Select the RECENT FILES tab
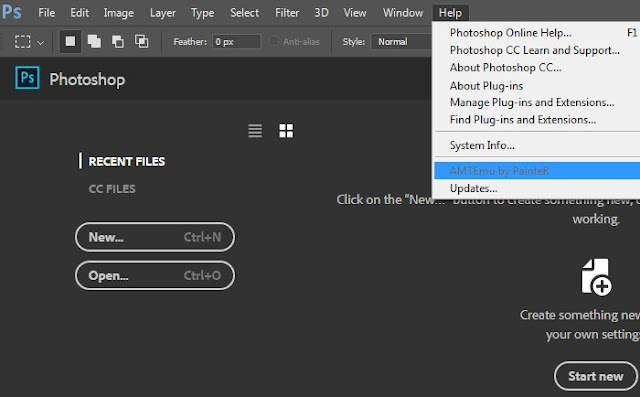The width and height of the screenshot is (640, 397). coord(127,162)
